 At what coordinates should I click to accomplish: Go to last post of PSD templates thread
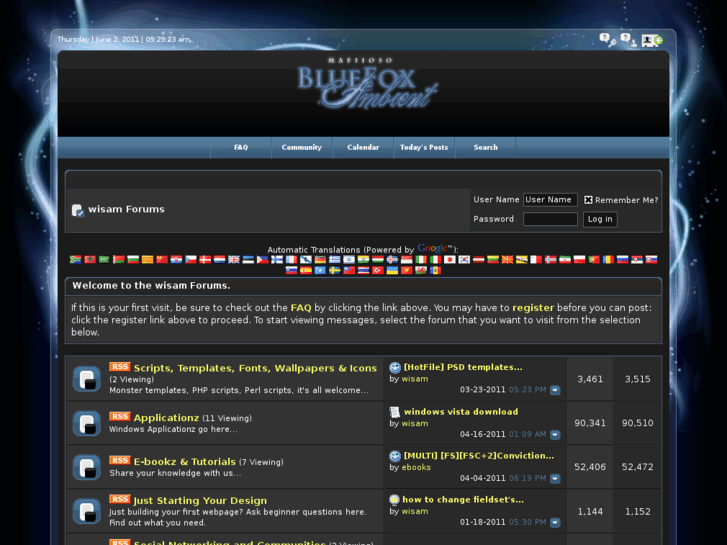[x=555, y=390]
